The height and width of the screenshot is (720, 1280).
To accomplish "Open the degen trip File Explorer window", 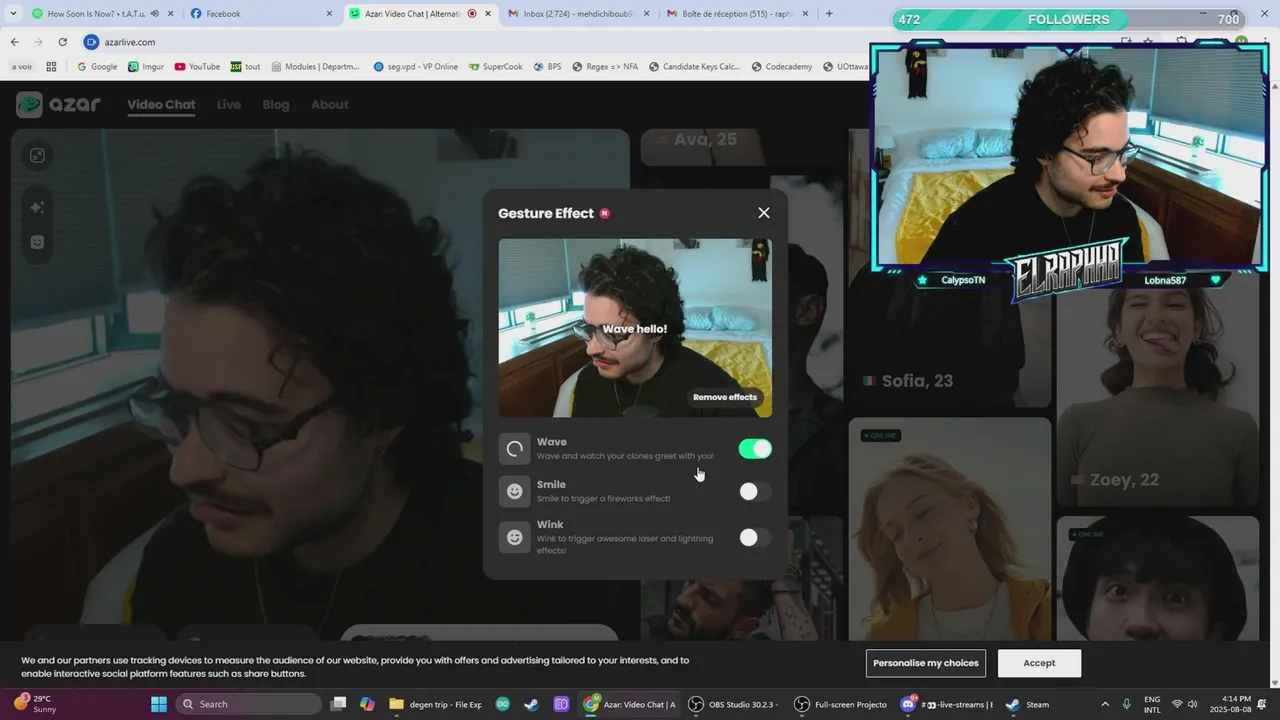I will [436, 704].
